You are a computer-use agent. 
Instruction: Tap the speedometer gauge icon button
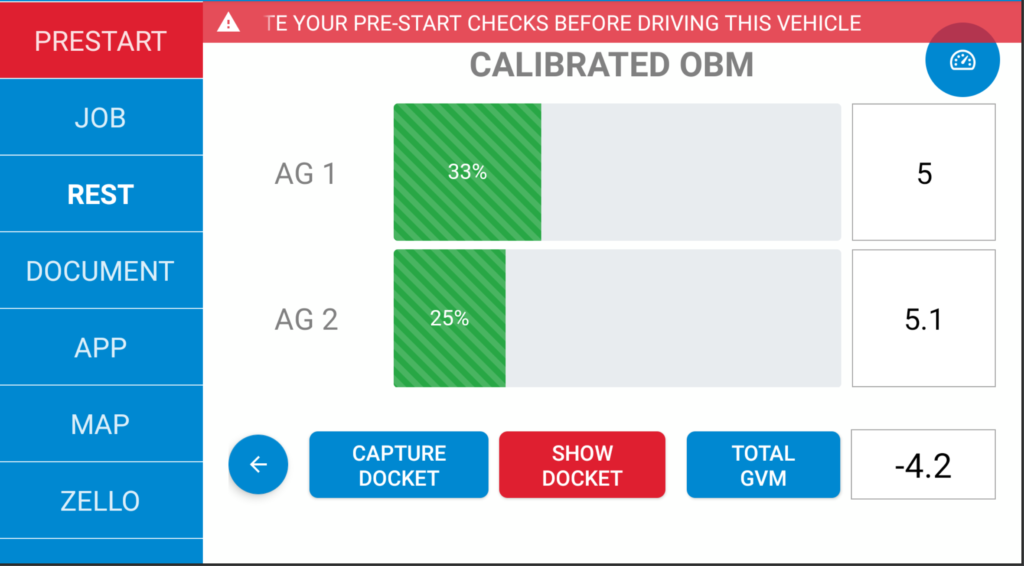[x=962, y=60]
